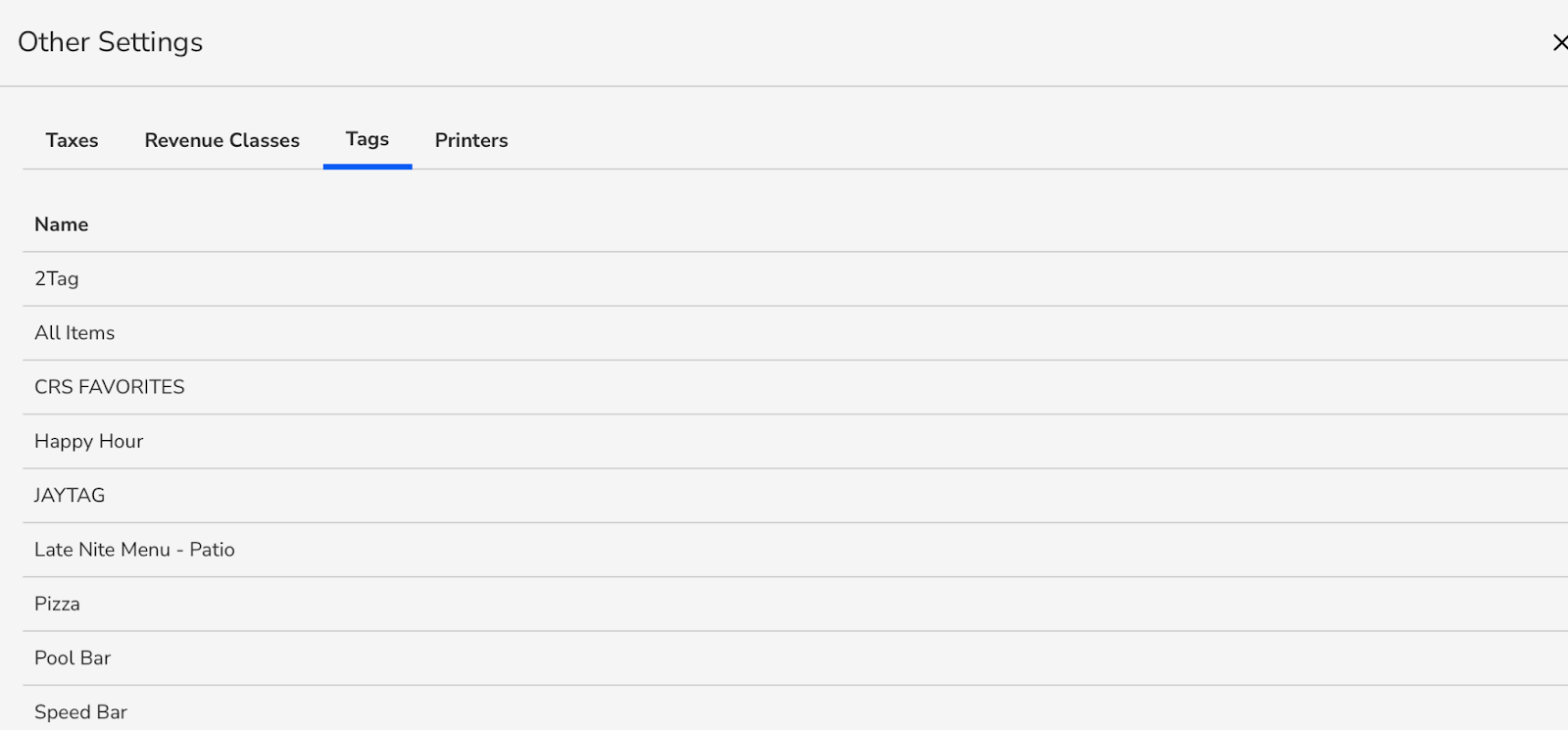Viewport: 1568px width, 730px height.
Task: Switch to the Taxes tab
Action: click(x=72, y=140)
